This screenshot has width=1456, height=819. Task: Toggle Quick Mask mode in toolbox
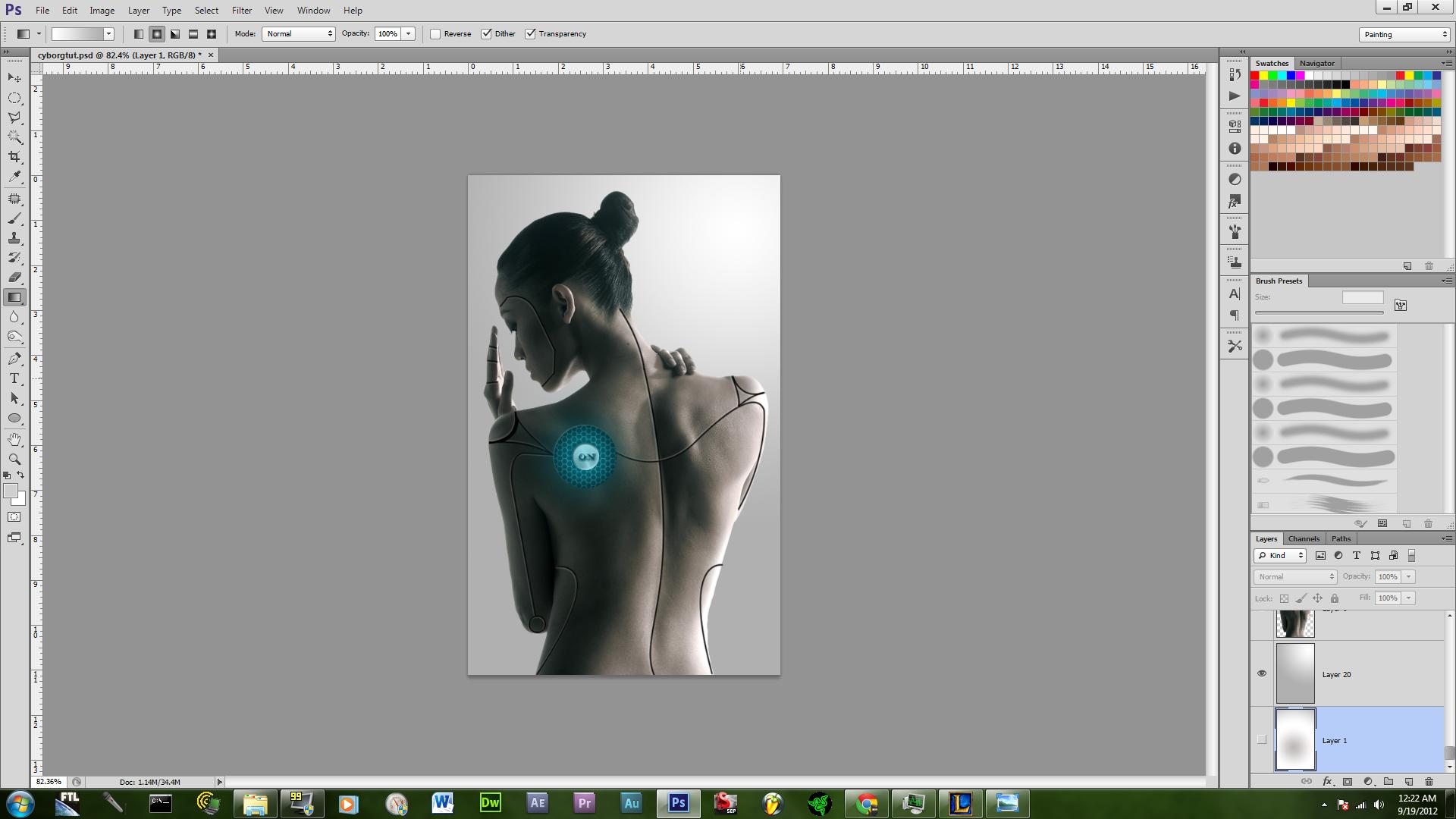pos(14,517)
